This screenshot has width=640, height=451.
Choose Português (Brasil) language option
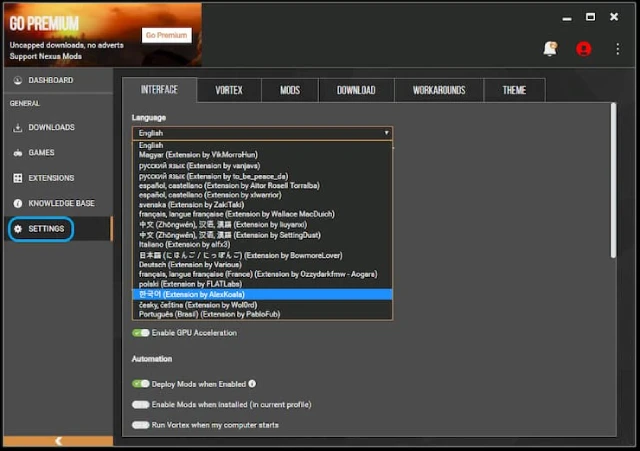262,314
